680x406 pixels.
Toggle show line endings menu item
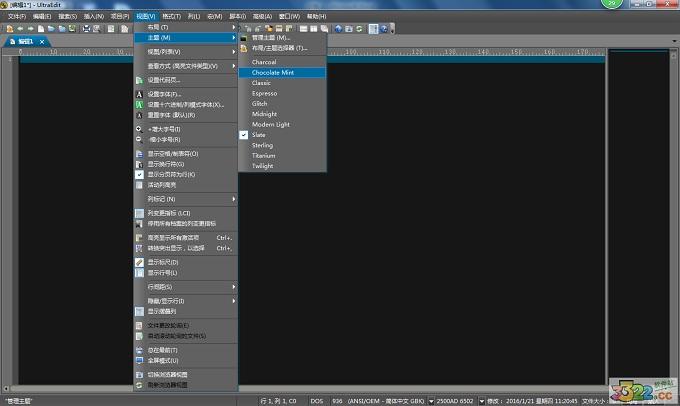pos(186,164)
